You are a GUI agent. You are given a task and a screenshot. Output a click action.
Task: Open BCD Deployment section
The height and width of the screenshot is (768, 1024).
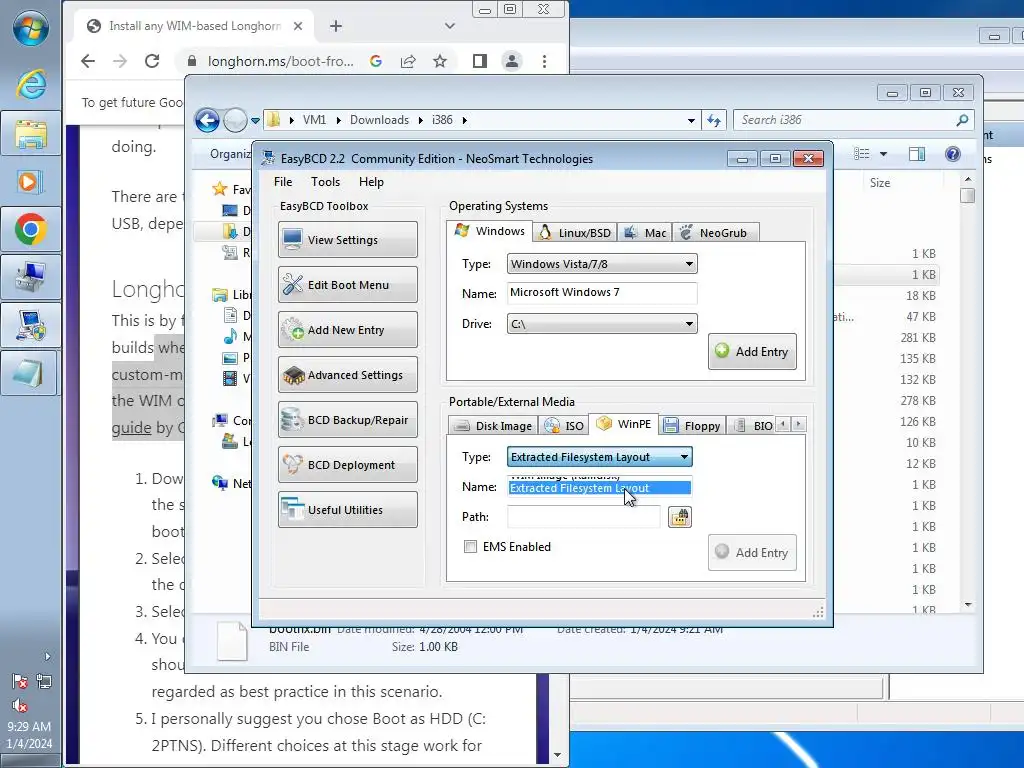(x=347, y=464)
